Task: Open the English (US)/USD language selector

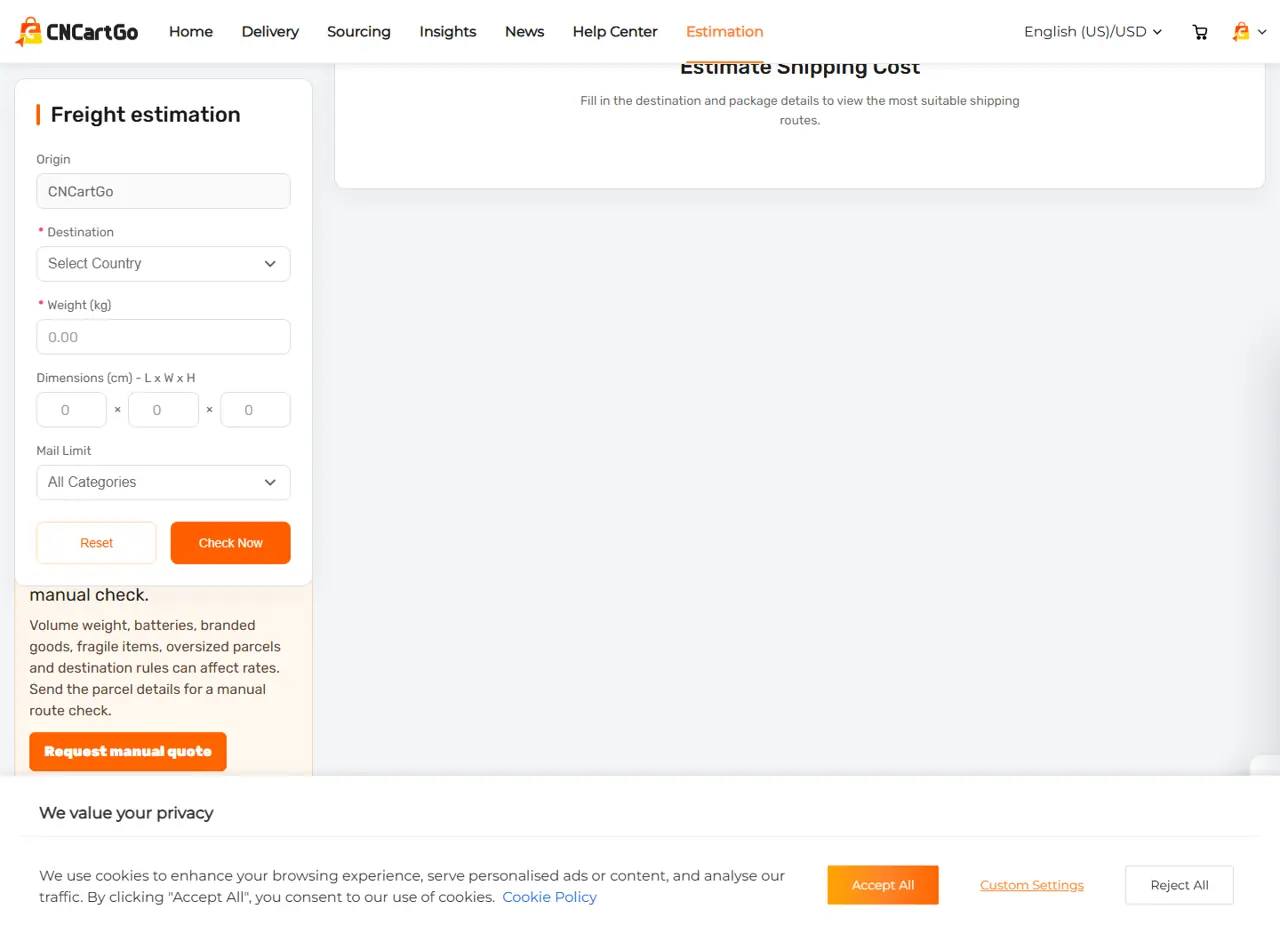Action: (1093, 32)
